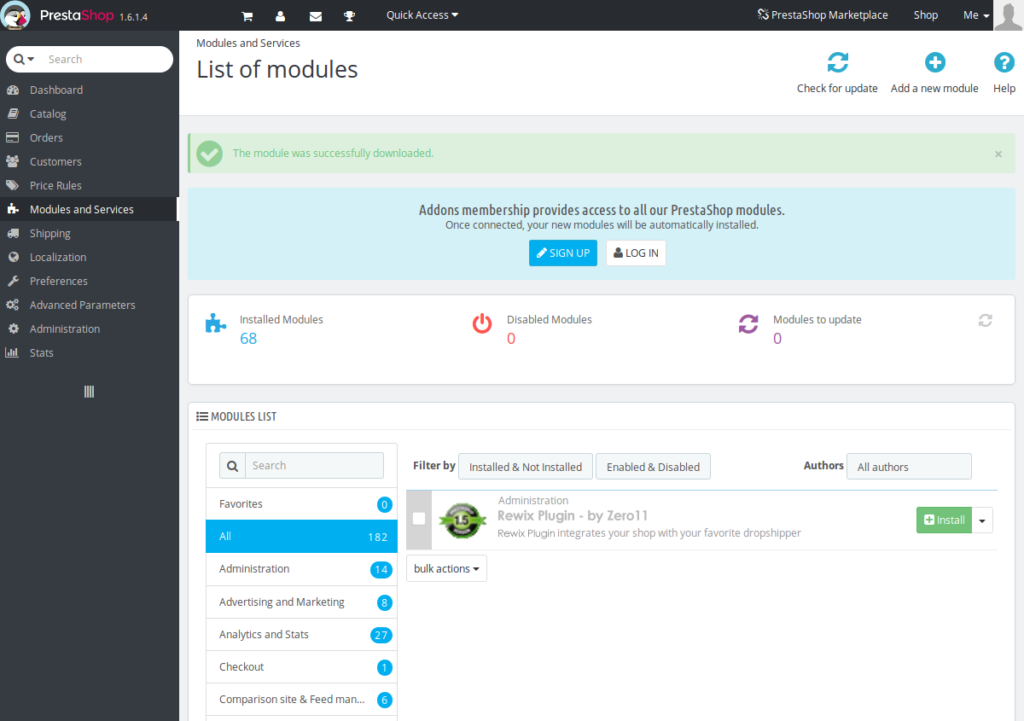Filter by Analytics and Stats category
Screen dimensions: 1024x721
pos(302,634)
